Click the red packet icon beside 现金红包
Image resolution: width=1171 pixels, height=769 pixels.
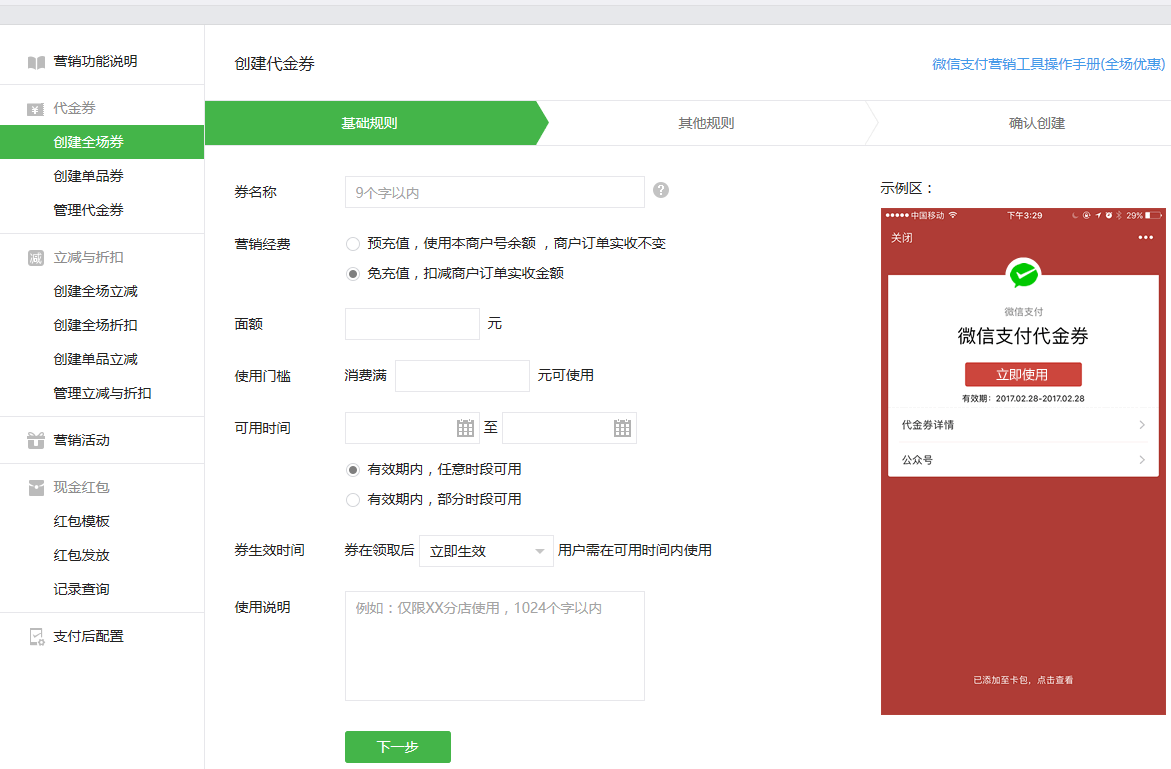click(x=36, y=488)
